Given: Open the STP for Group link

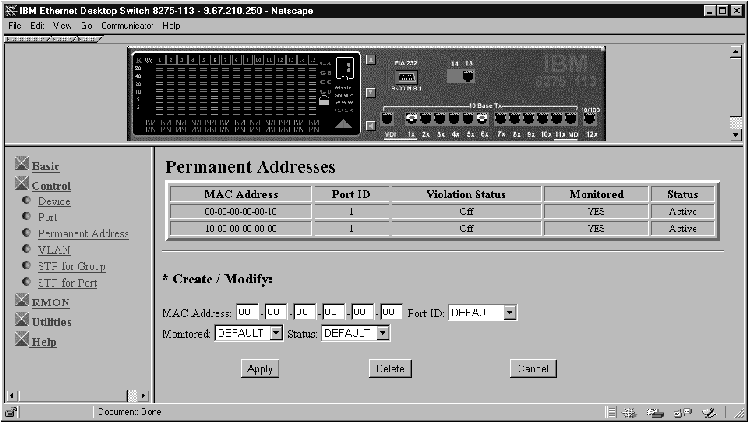Looking at the screenshot, I should click(x=71, y=266).
